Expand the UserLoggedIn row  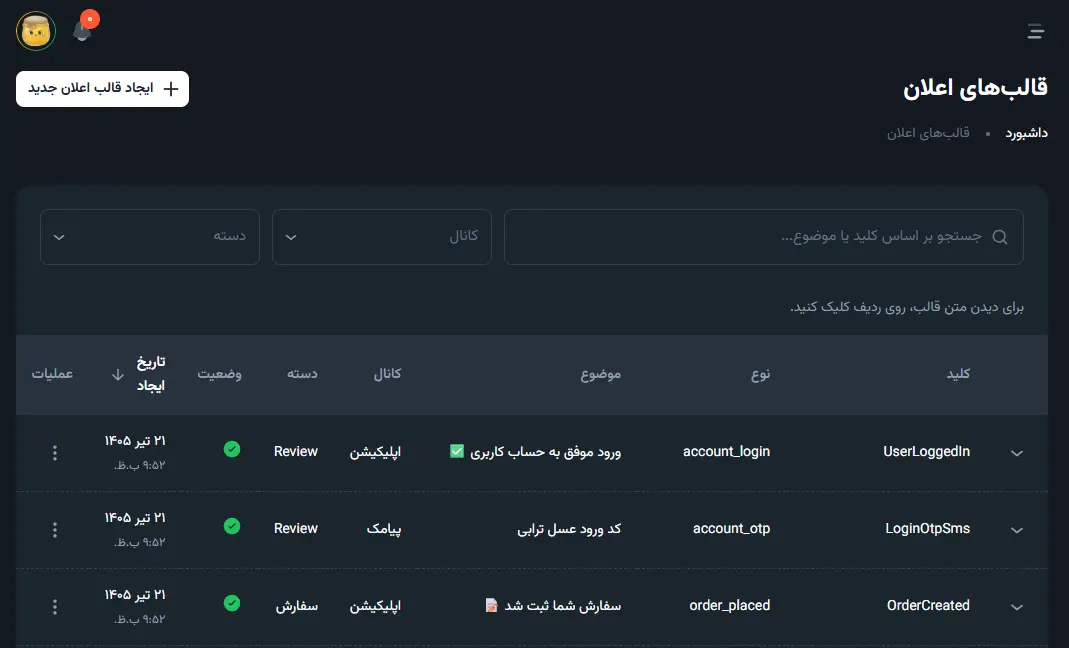click(1017, 453)
